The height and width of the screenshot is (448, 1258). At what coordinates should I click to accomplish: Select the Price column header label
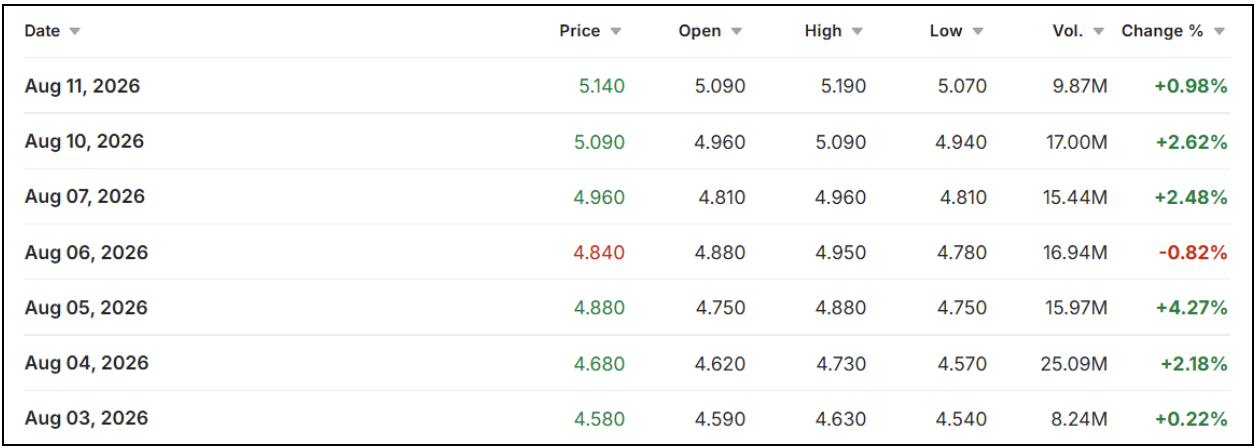point(580,31)
